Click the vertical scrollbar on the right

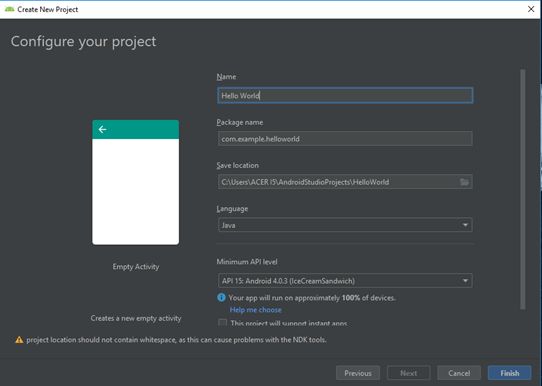522,189
